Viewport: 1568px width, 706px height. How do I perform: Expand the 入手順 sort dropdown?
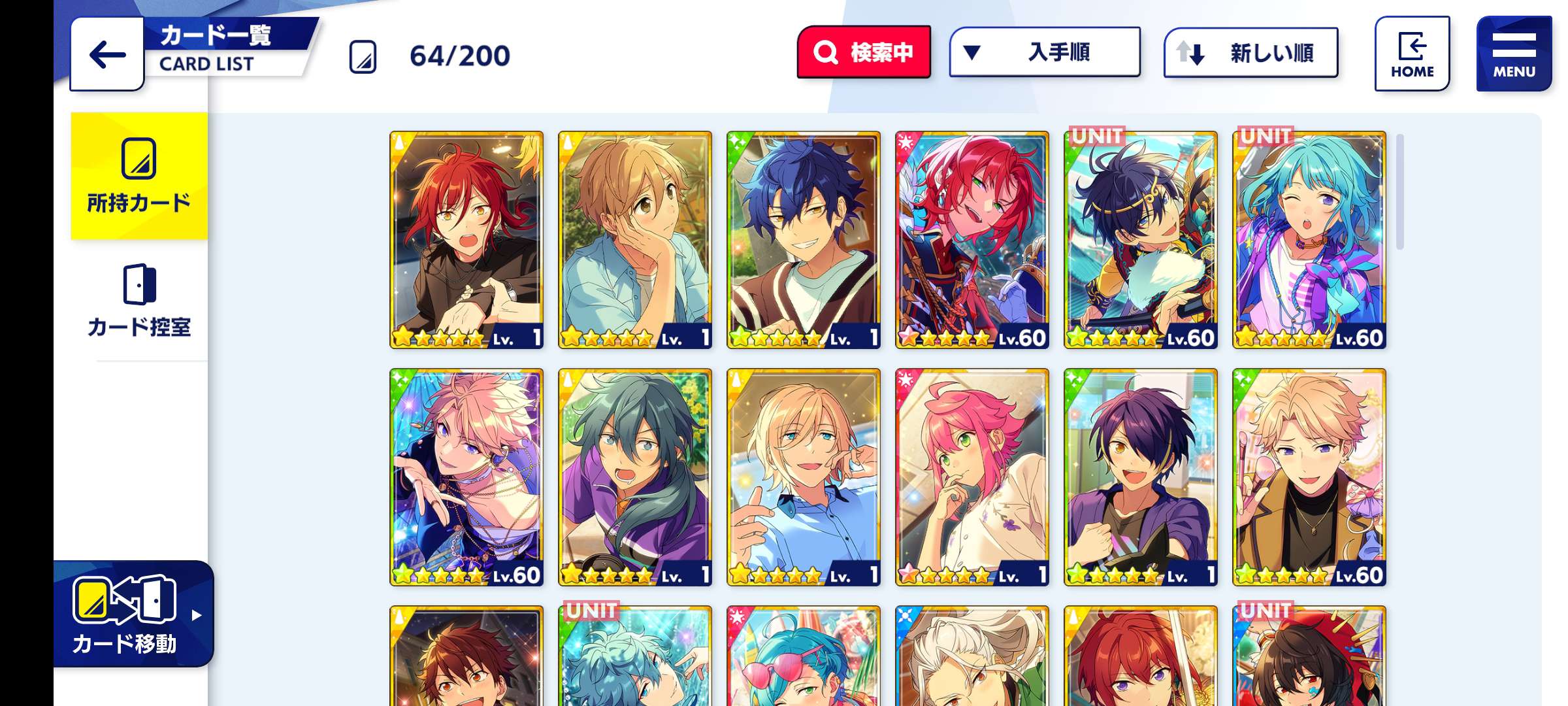1045,52
